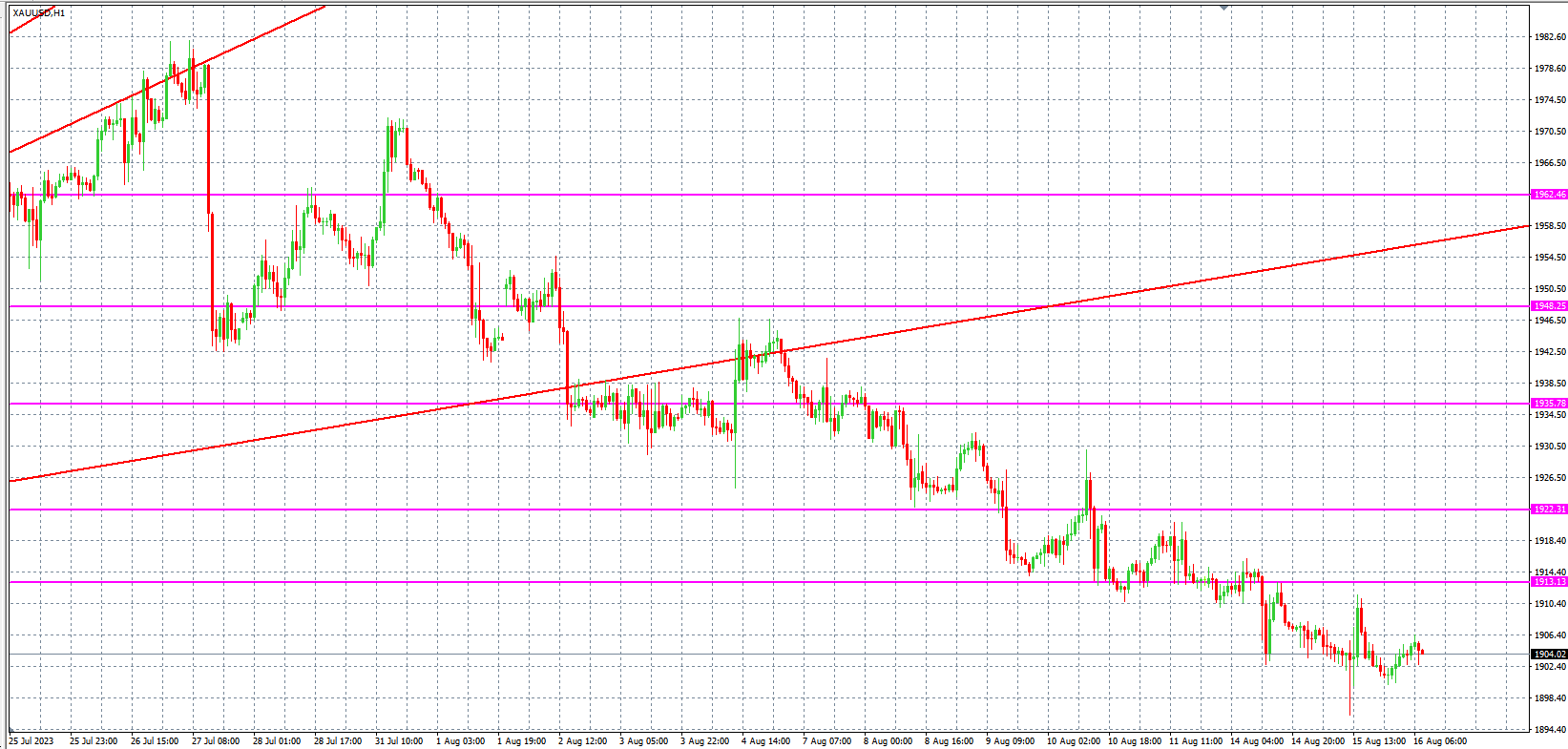1568x749 pixels.
Task: Click the 1 Aug 03:00 time label
Action: coord(460,741)
